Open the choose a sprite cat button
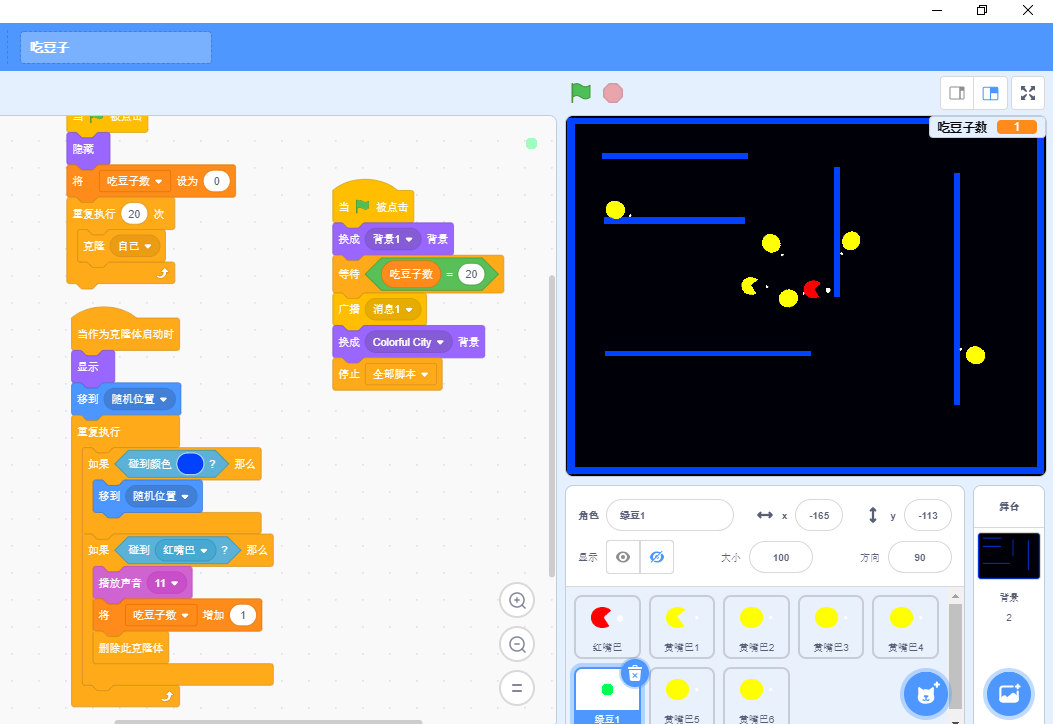This screenshot has width=1053, height=724. 926,694
